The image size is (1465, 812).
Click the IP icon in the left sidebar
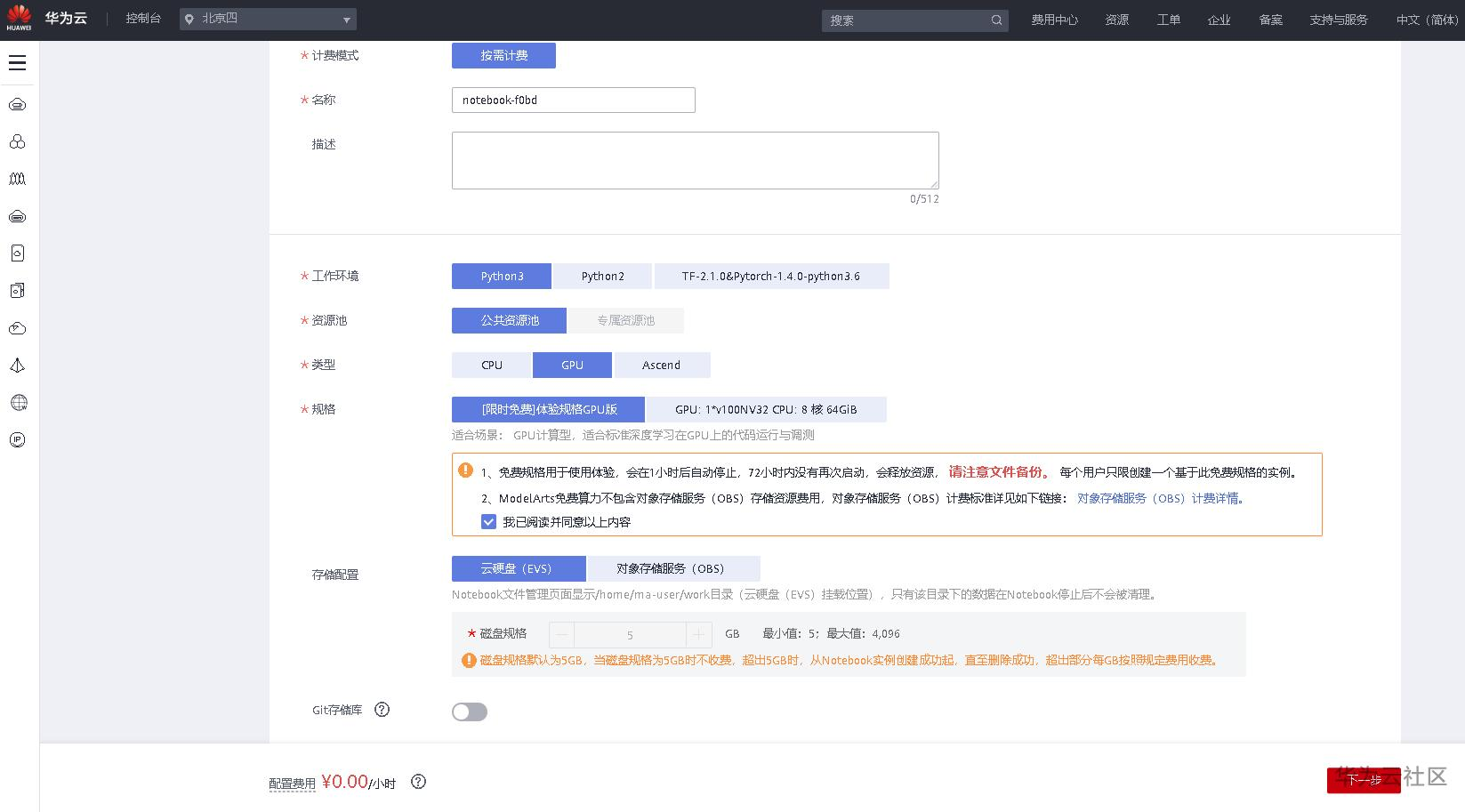[x=18, y=439]
